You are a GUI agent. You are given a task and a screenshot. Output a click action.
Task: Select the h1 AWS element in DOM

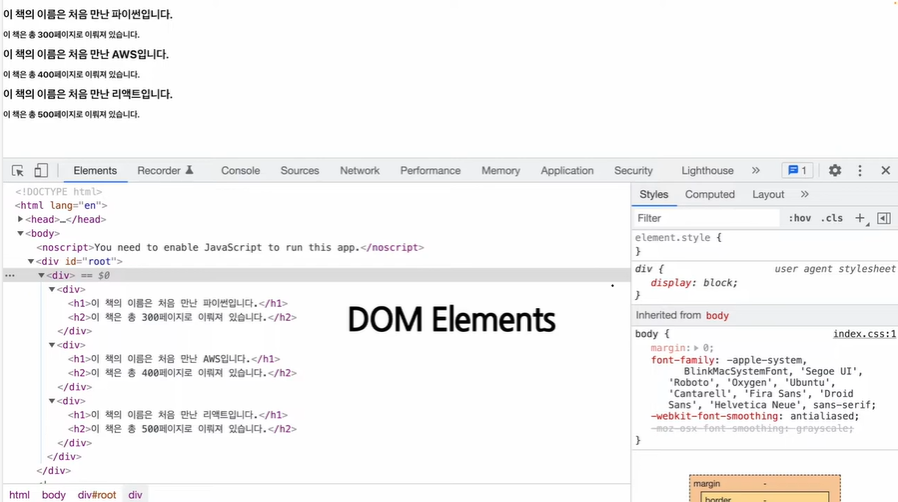pyautogui.click(x=174, y=359)
